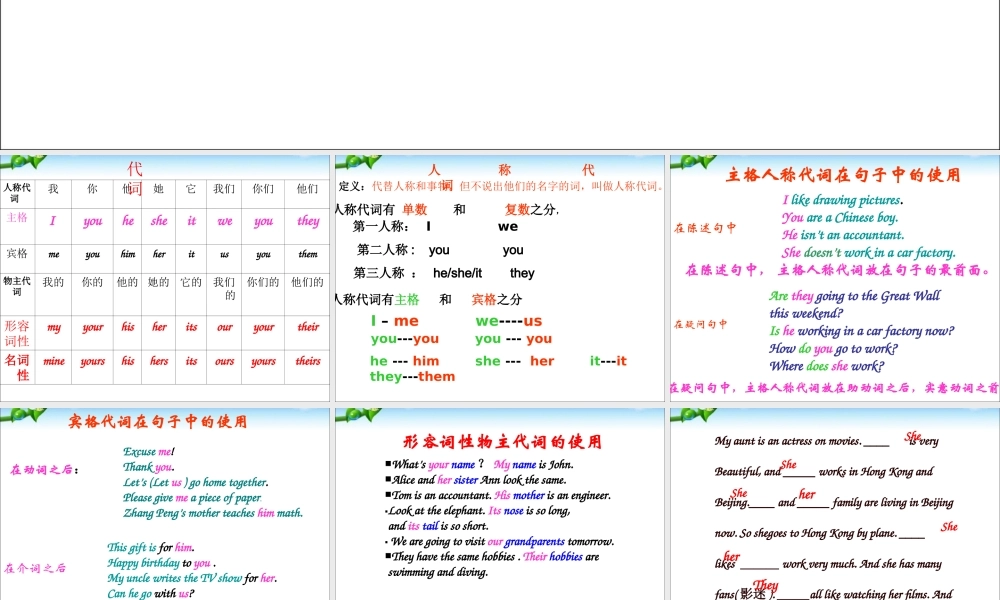
Task: Click 'We are going to visit our grandparents tomorrow.'
Action: pyautogui.click(x=500, y=541)
